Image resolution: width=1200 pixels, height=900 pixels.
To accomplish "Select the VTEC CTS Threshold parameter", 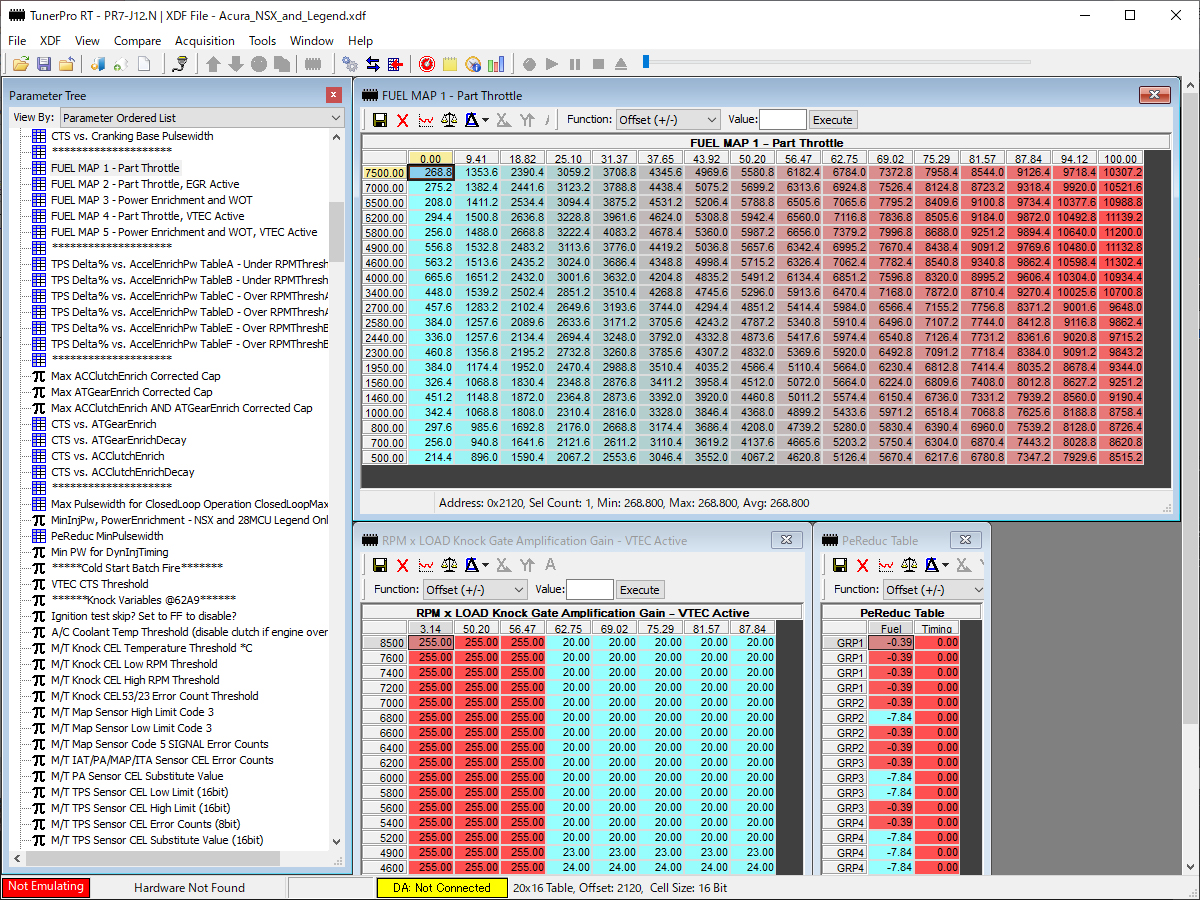I will pos(99,584).
